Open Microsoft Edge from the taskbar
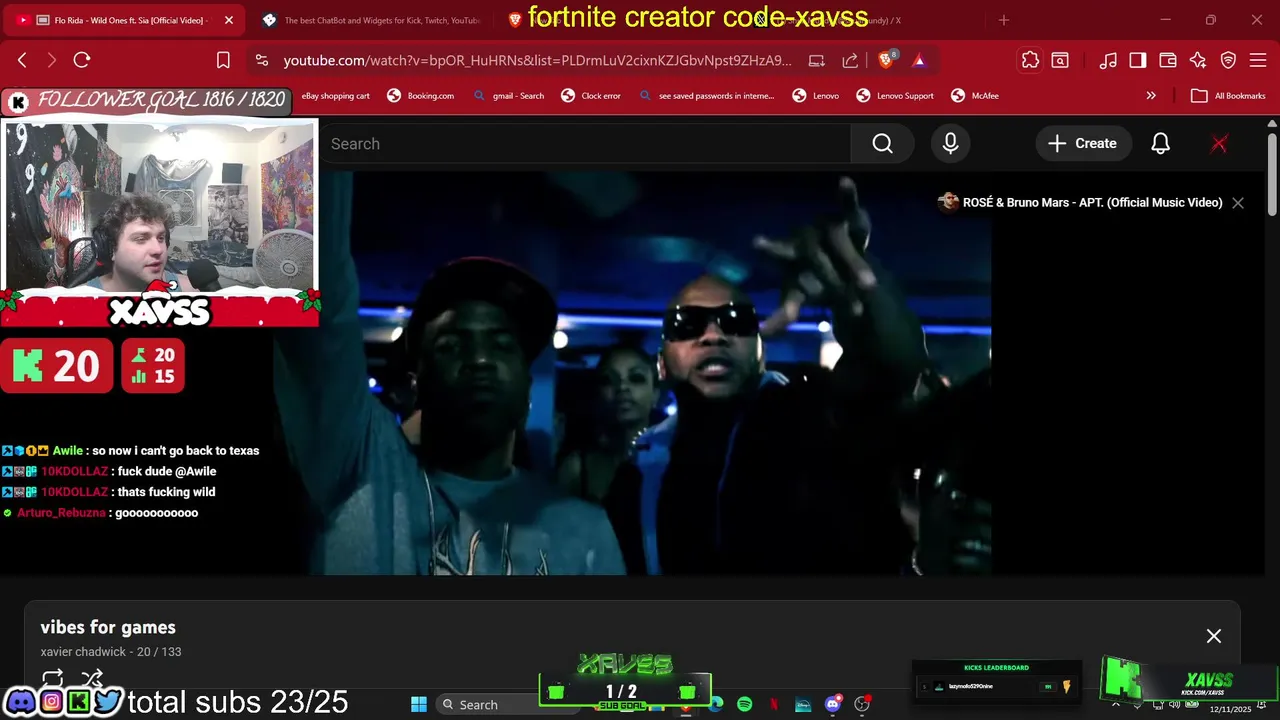The width and height of the screenshot is (1280, 720). [716, 705]
